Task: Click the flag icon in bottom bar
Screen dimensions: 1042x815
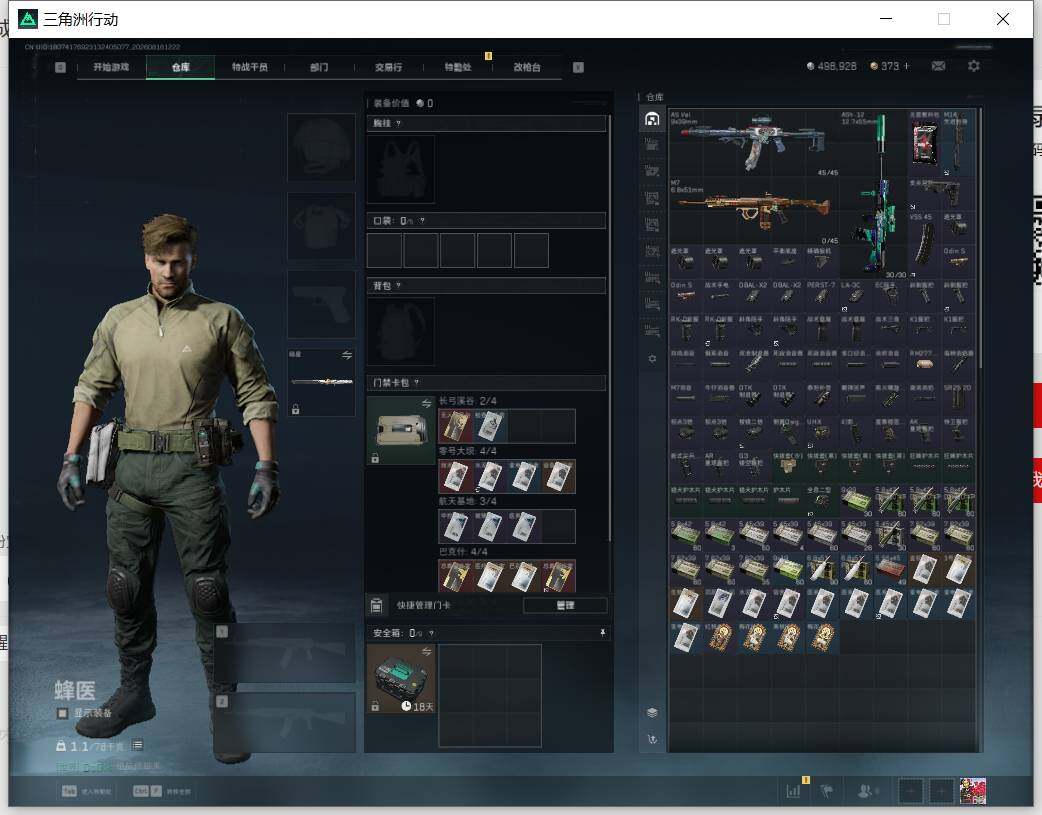Action: tap(827, 791)
